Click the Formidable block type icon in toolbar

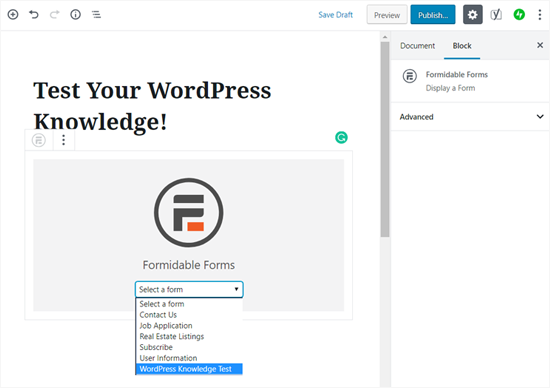pos(39,140)
